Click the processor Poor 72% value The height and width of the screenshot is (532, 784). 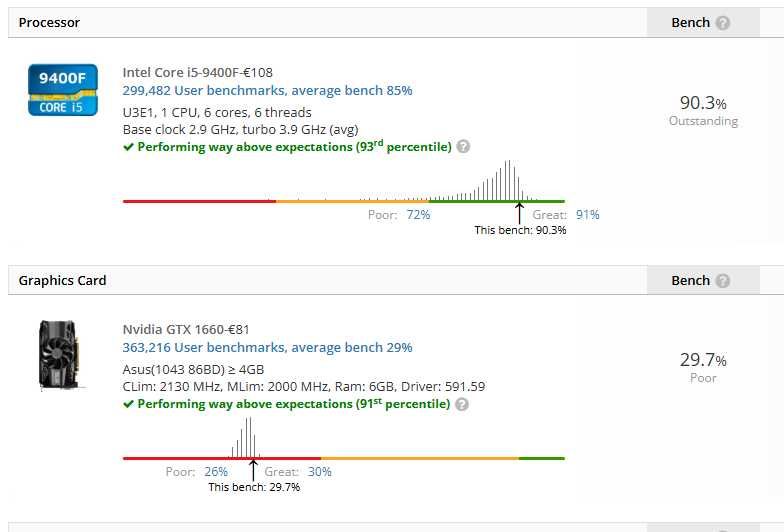(x=418, y=215)
